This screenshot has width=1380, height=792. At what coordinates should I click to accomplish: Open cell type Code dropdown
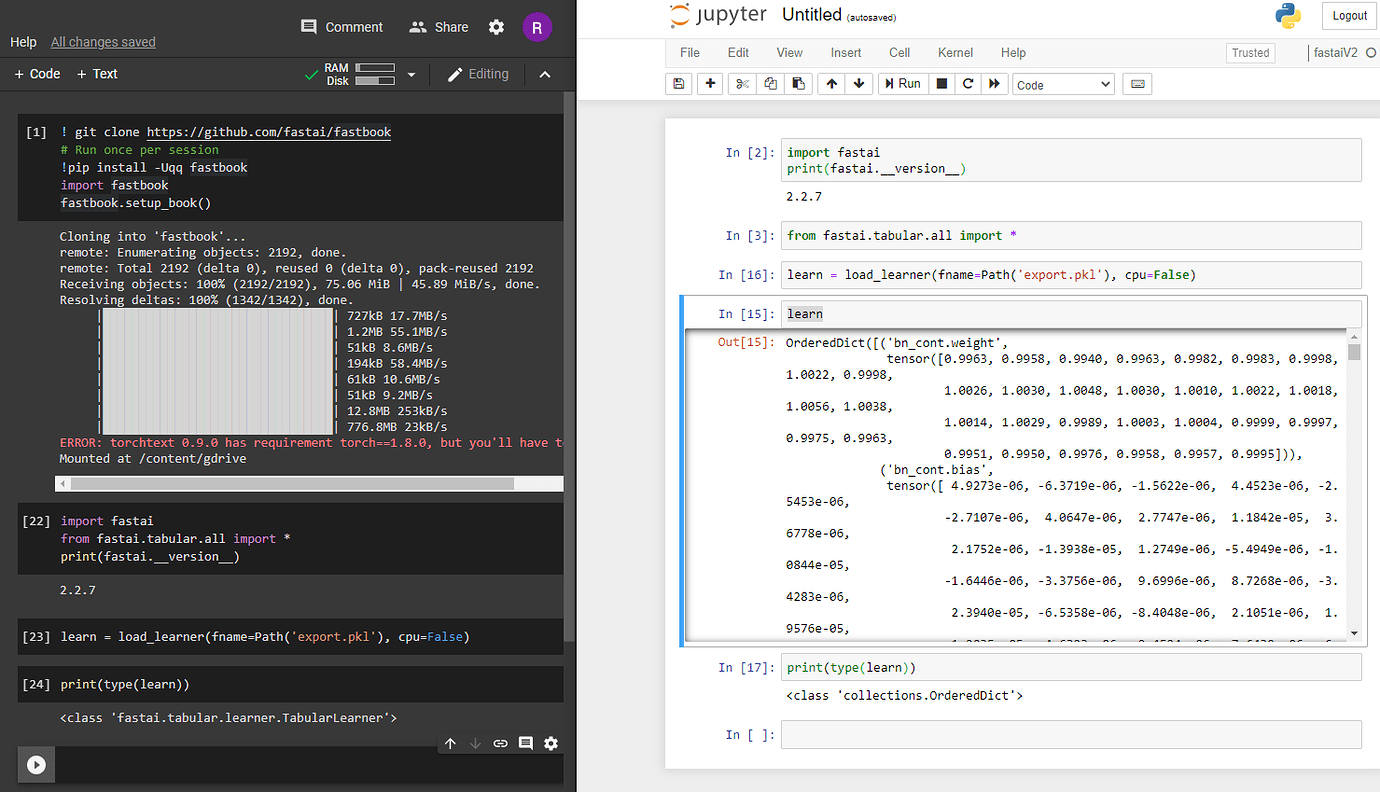(x=1063, y=85)
